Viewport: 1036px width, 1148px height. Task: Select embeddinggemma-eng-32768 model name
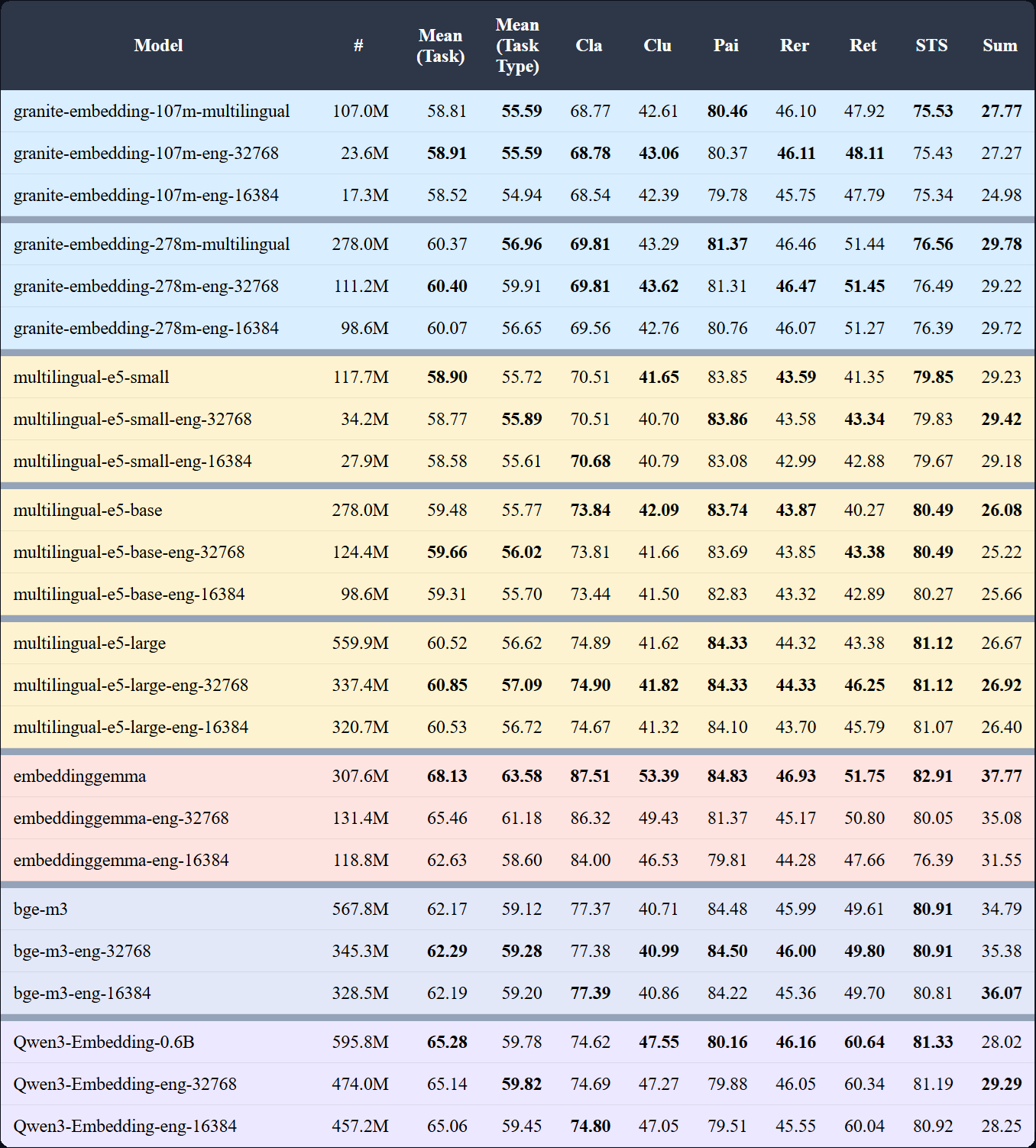pos(121,819)
